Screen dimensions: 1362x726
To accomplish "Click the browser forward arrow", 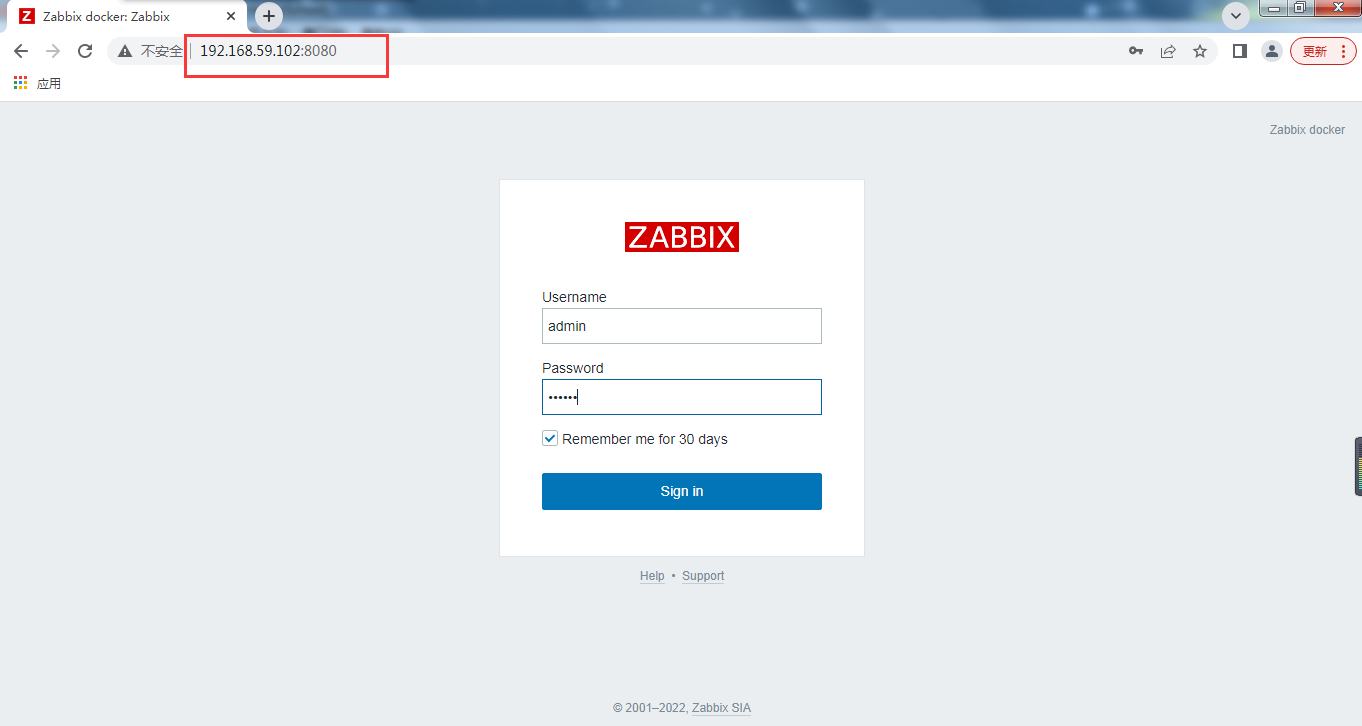I will (53, 51).
